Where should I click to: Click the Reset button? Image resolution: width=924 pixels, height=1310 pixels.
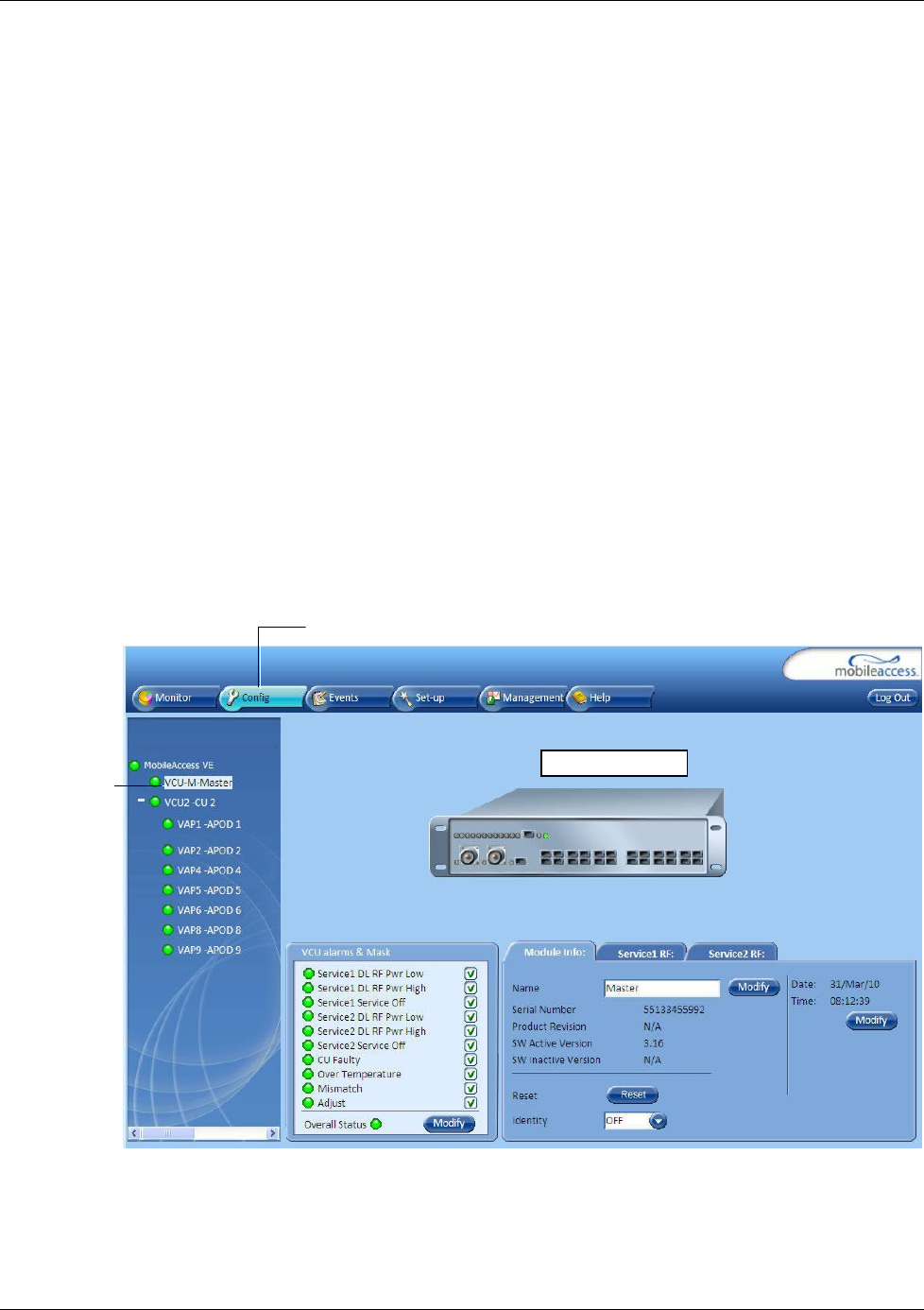click(x=633, y=1095)
